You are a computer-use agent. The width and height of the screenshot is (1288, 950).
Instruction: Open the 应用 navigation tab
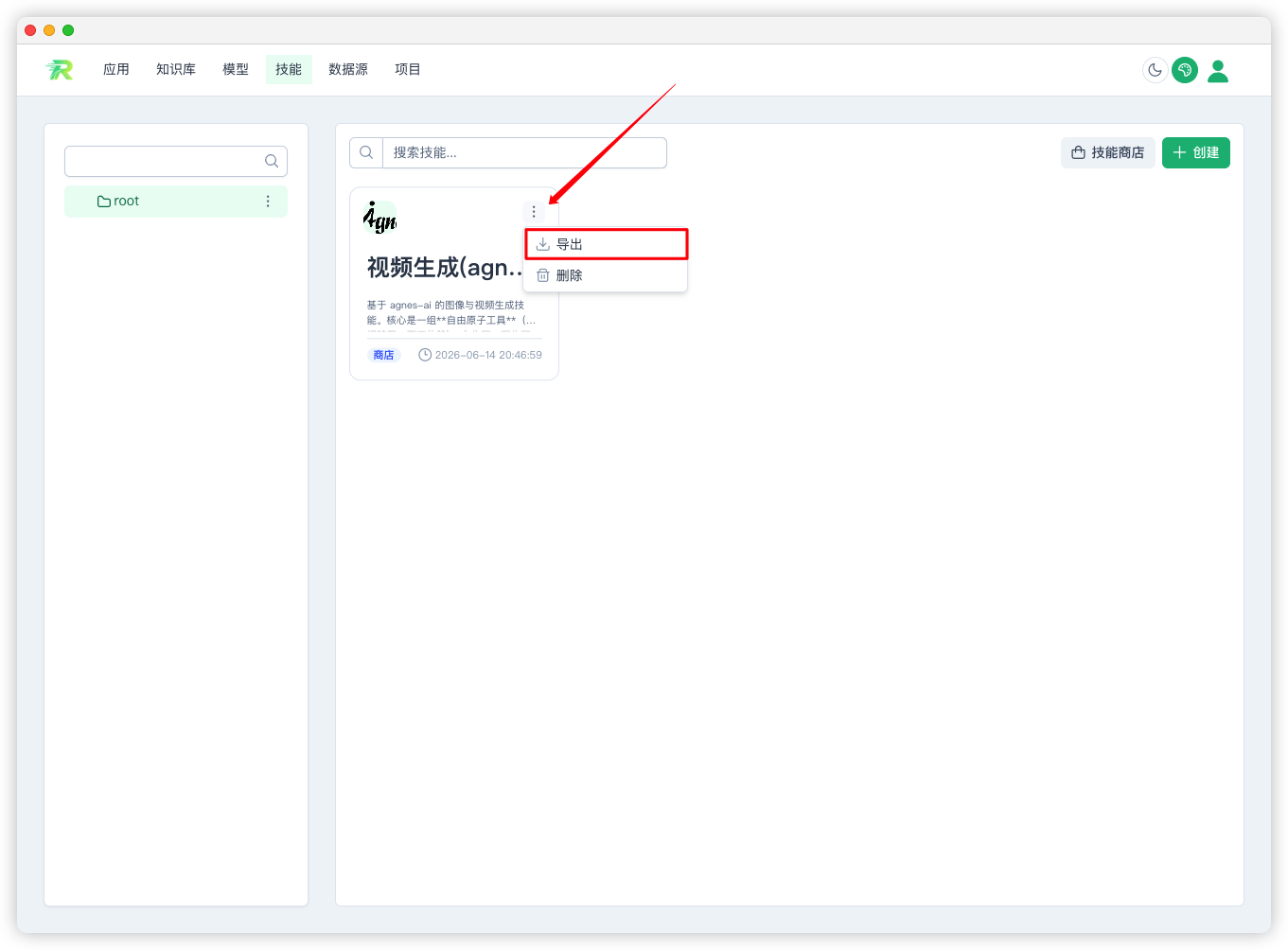tap(116, 69)
